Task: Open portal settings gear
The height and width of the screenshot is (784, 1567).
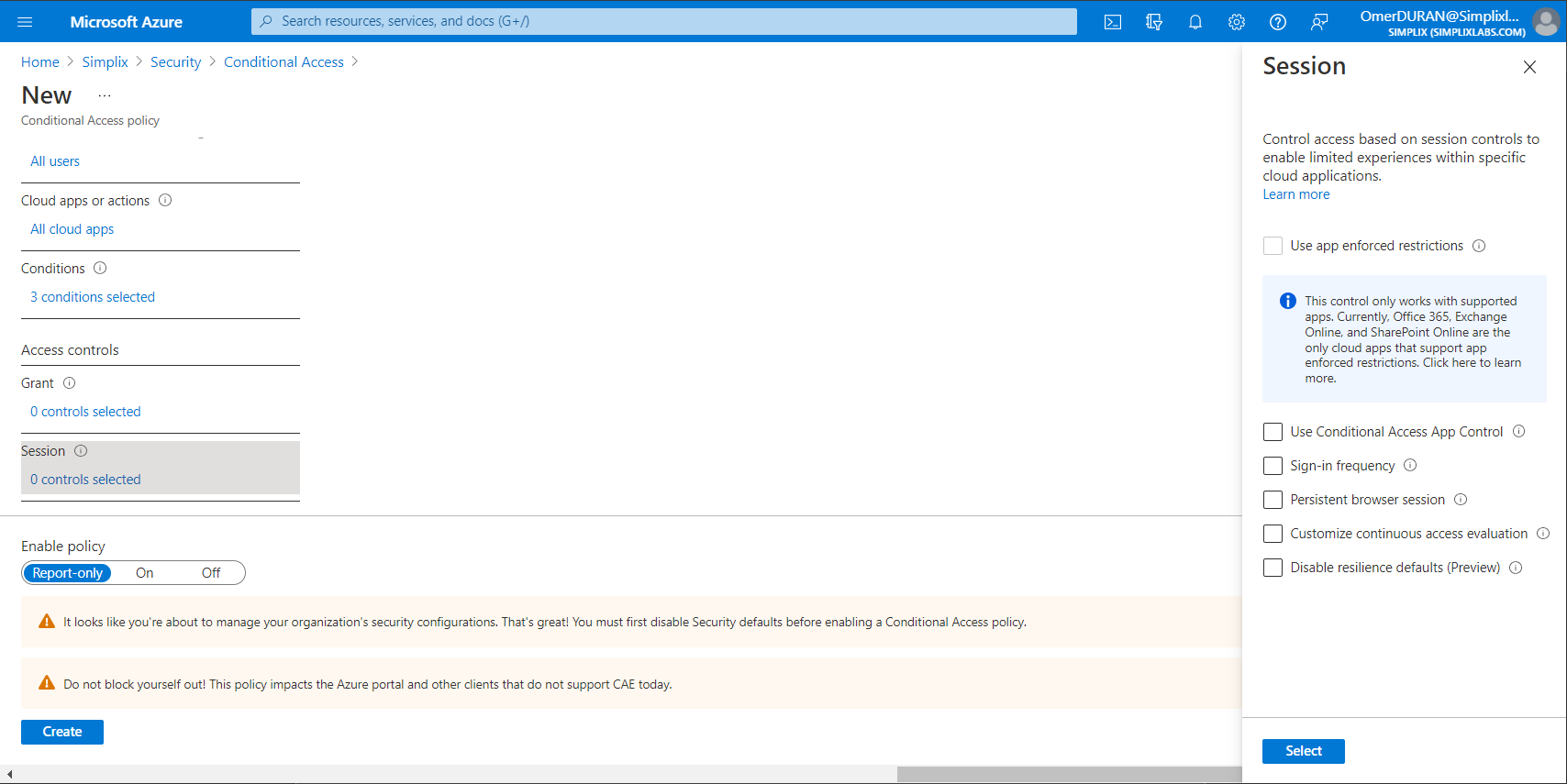Action: 1237,22
